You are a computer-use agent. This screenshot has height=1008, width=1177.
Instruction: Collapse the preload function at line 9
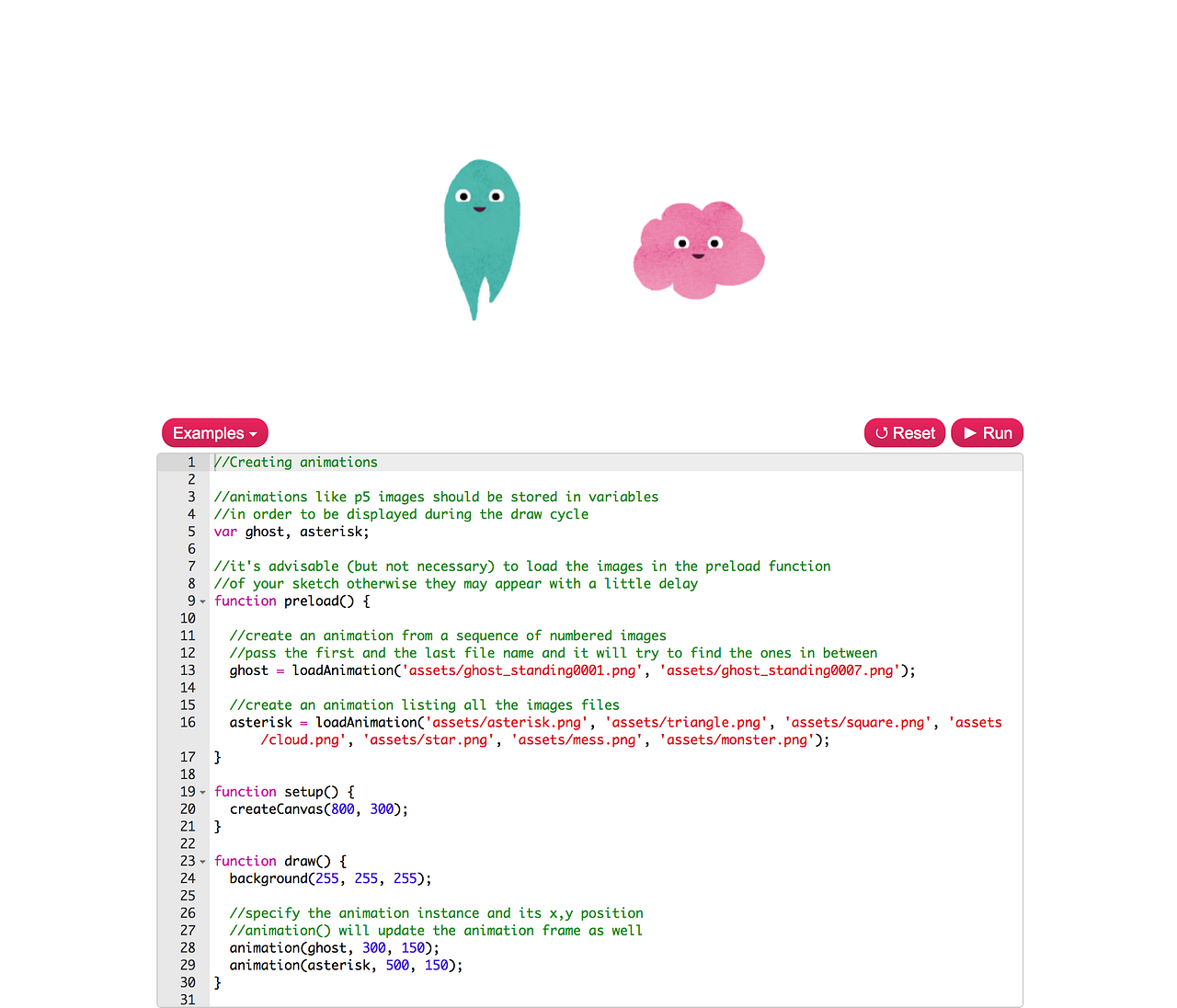tap(202, 601)
